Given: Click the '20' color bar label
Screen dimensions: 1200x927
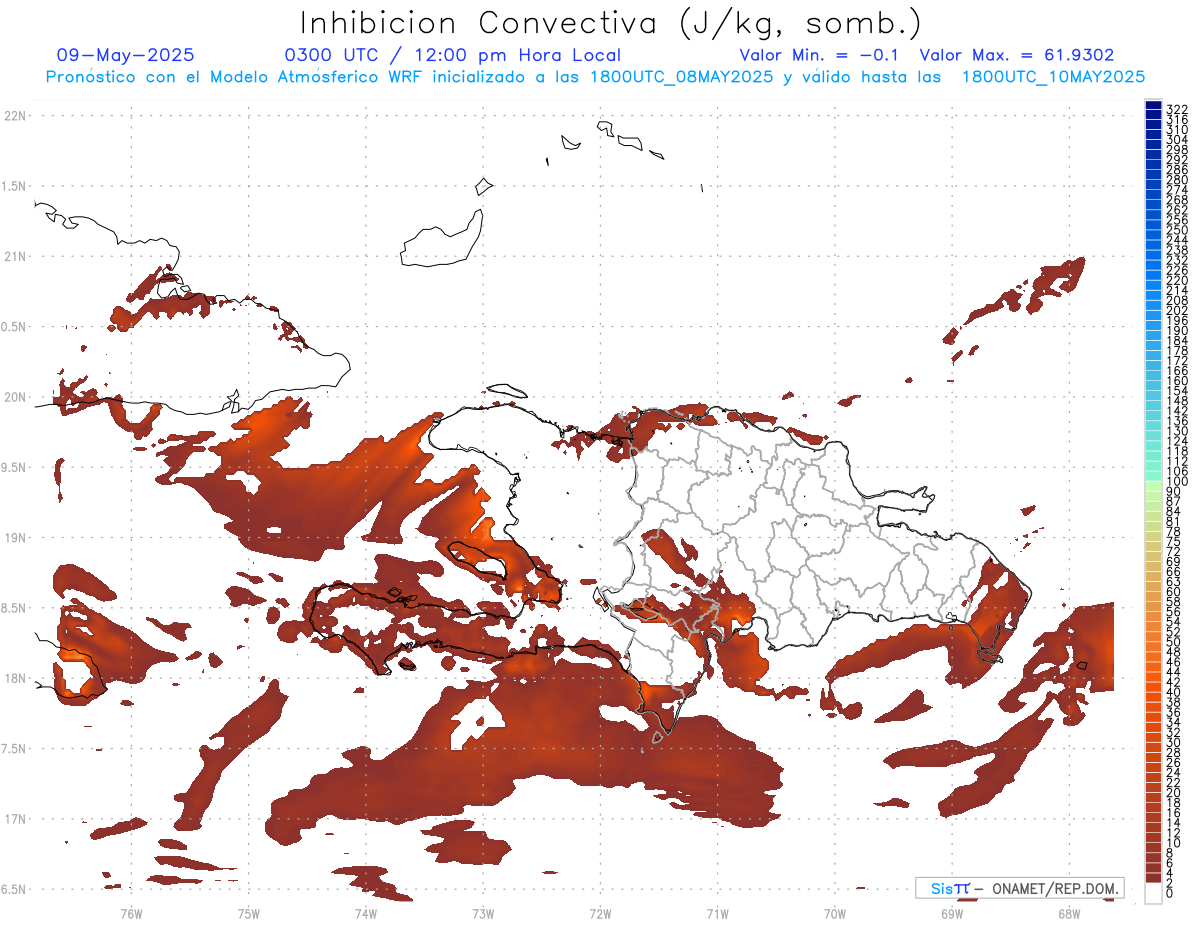Looking at the screenshot, I should (x=1174, y=793).
